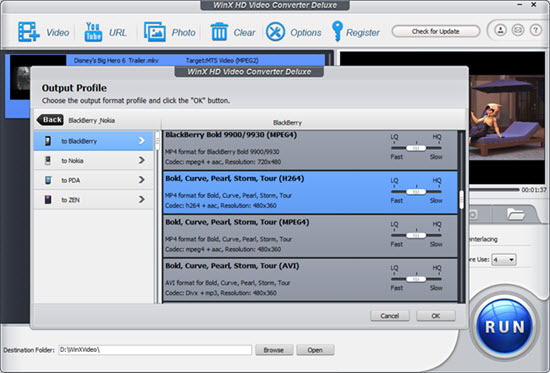Adjust quality slider for H264 profile
Image resolution: width=550 pixels, height=373 pixels.
point(416,192)
